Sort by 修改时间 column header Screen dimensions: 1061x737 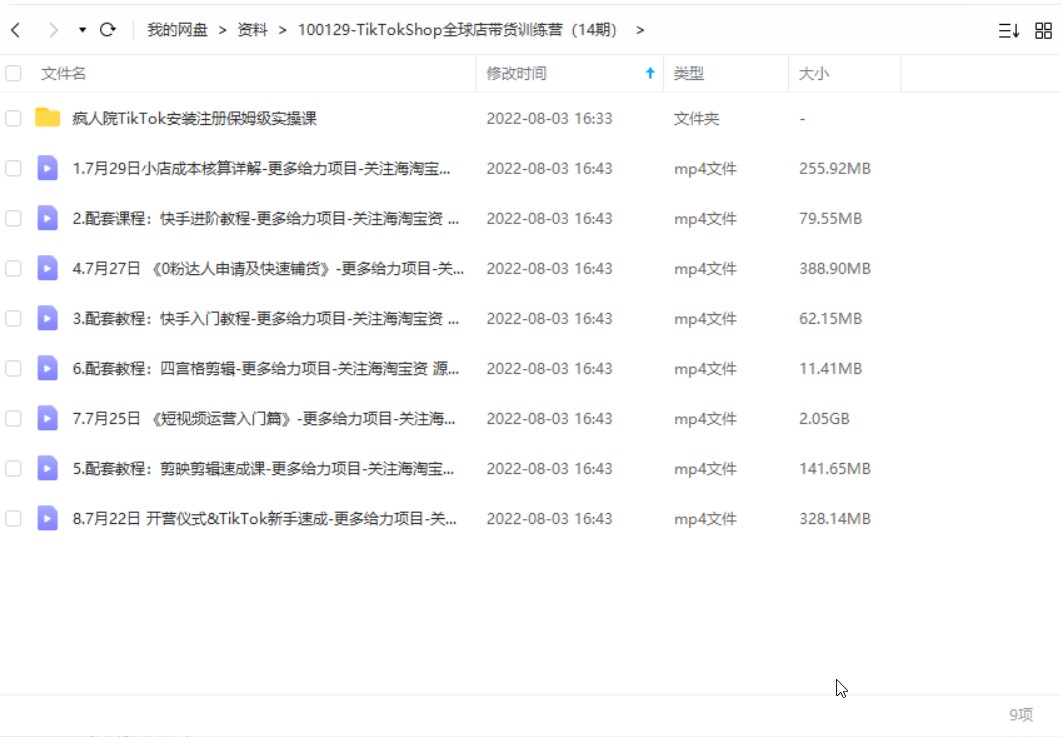(x=516, y=73)
